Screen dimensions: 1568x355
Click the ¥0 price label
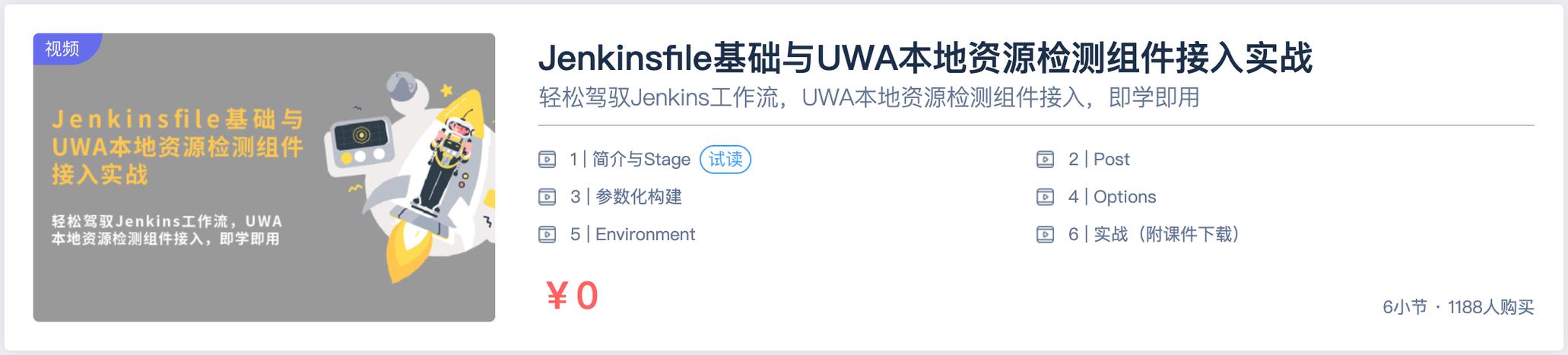(x=572, y=296)
